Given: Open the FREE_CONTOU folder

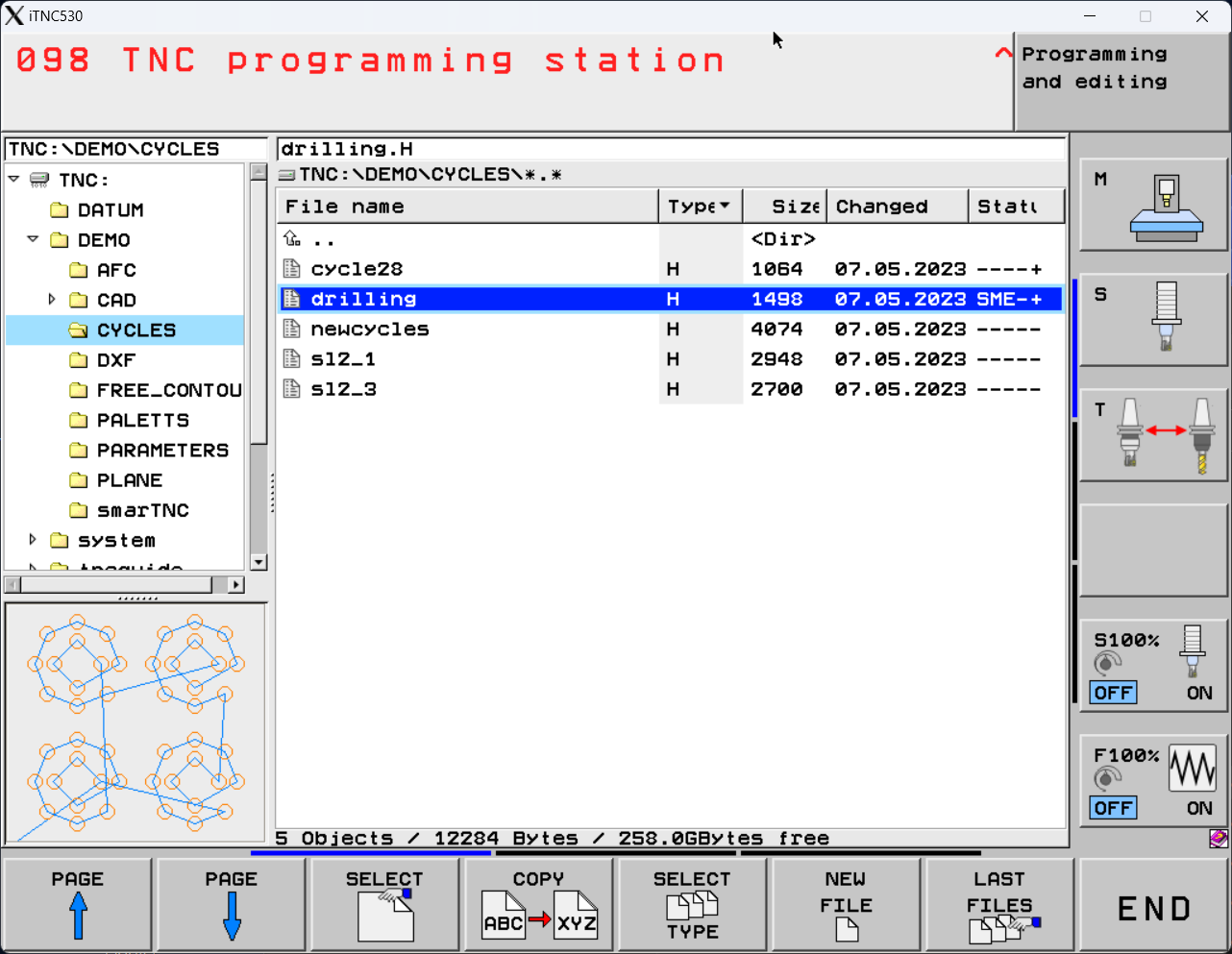Looking at the screenshot, I should coord(156,390).
